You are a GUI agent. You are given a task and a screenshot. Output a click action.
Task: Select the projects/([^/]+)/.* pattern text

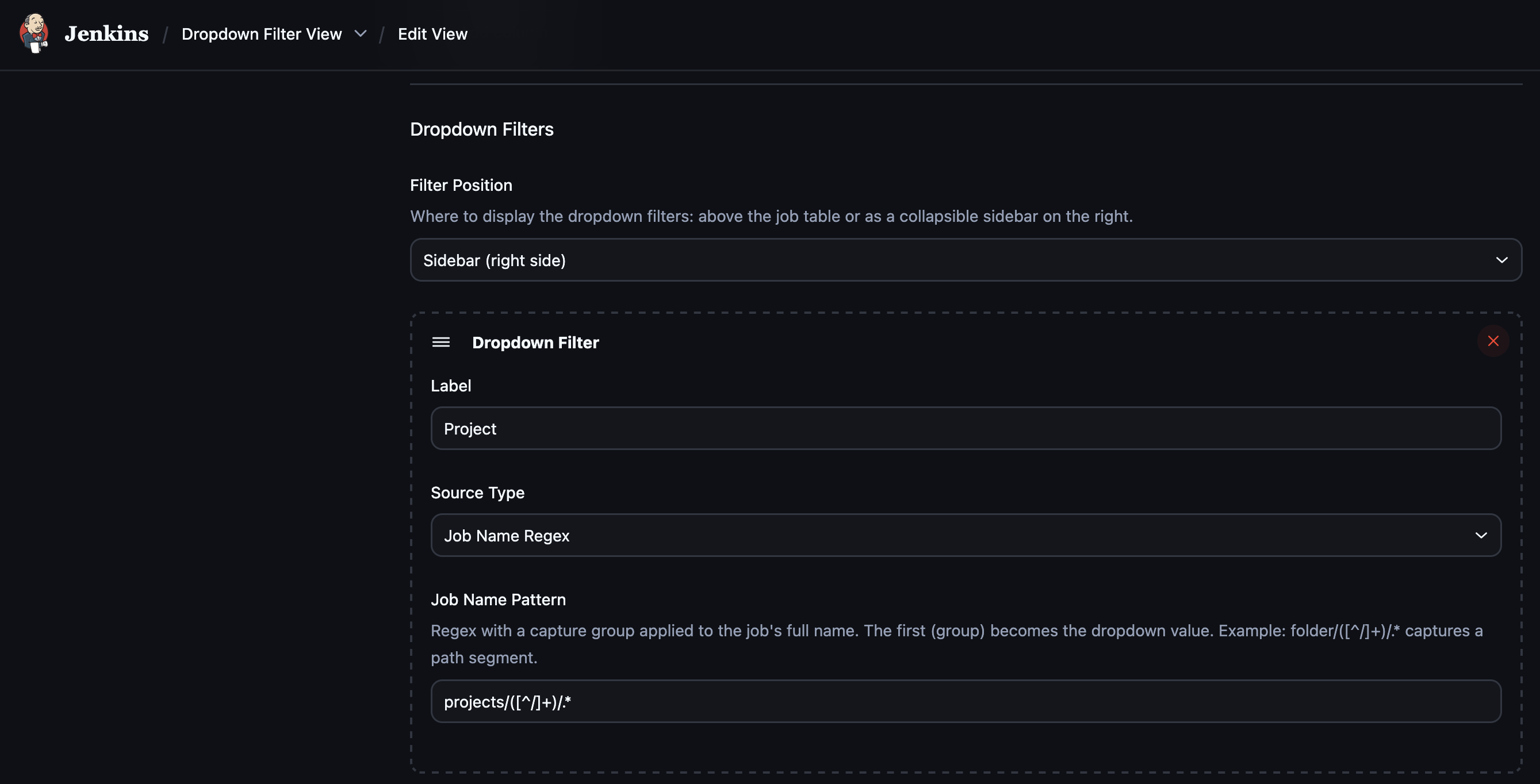click(x=508, y=701)
